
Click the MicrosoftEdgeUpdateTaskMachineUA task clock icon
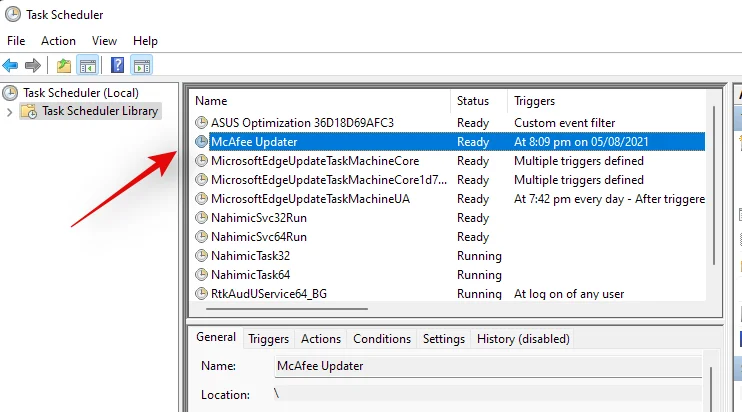pos(201,198)
